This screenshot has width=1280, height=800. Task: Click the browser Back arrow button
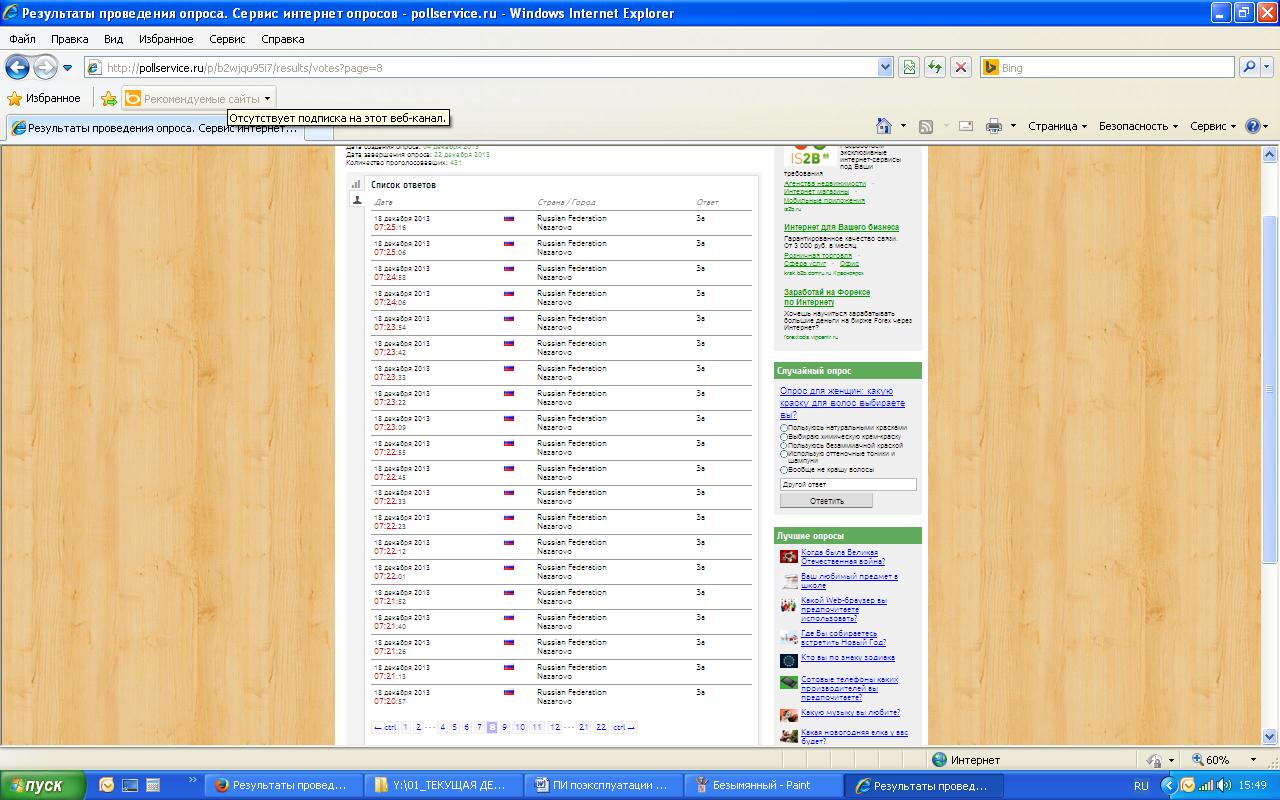pos(17,67)
